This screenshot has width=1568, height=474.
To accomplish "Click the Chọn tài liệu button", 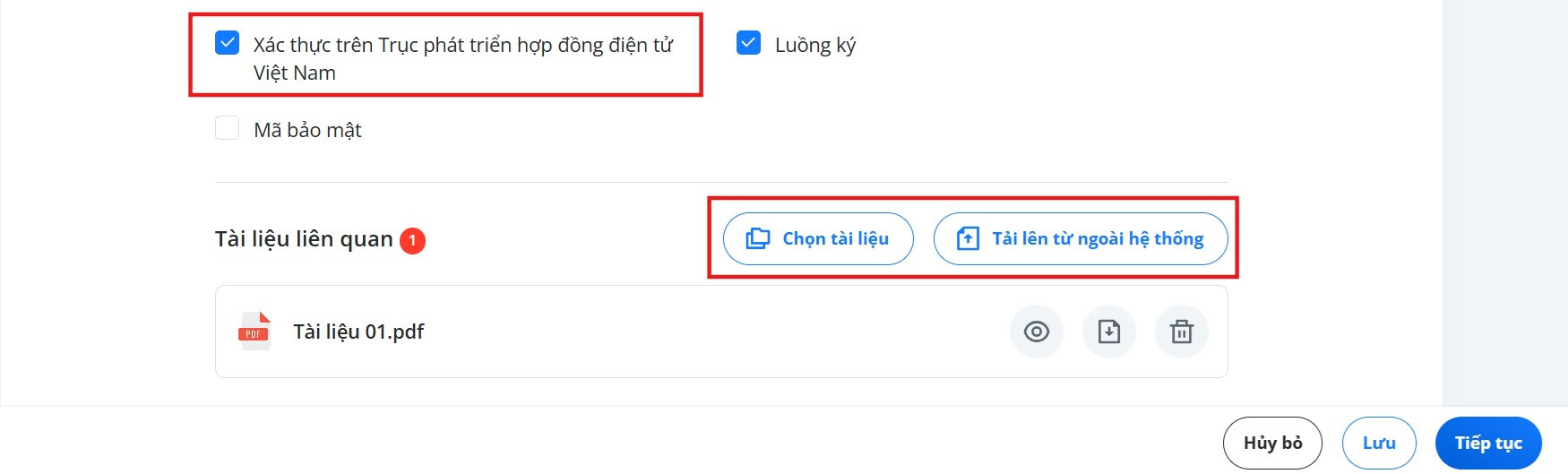I will (818, 238).
